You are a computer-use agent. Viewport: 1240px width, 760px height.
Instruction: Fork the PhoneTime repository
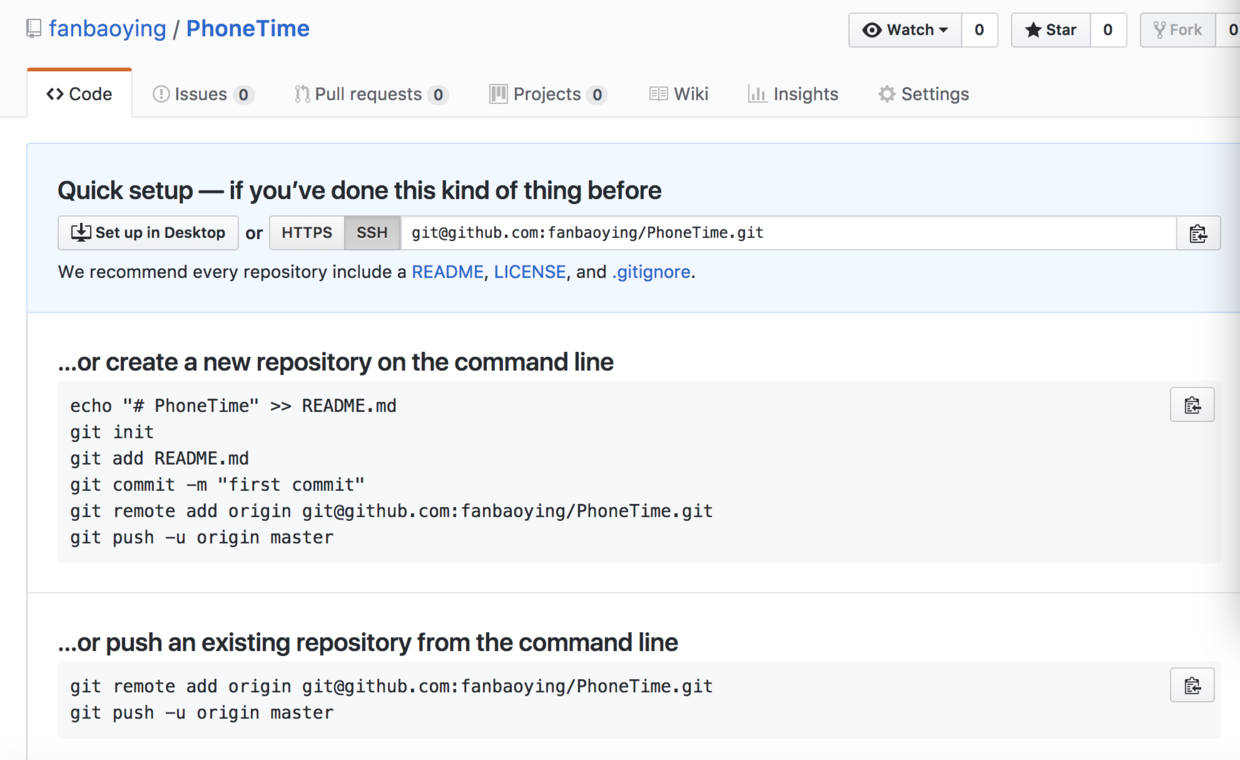tap(1178, 30)
